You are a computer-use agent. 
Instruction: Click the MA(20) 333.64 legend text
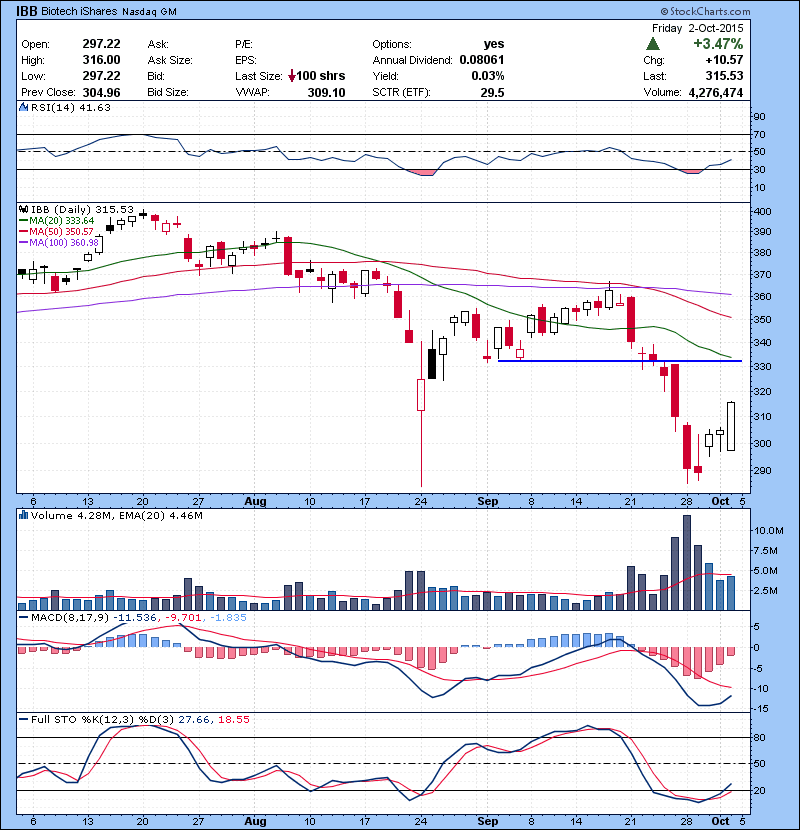[61, 221]
